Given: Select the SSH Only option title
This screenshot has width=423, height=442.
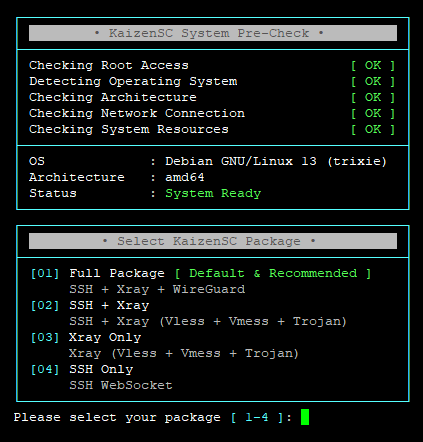Looking at the screenshot, I should 101,369.
